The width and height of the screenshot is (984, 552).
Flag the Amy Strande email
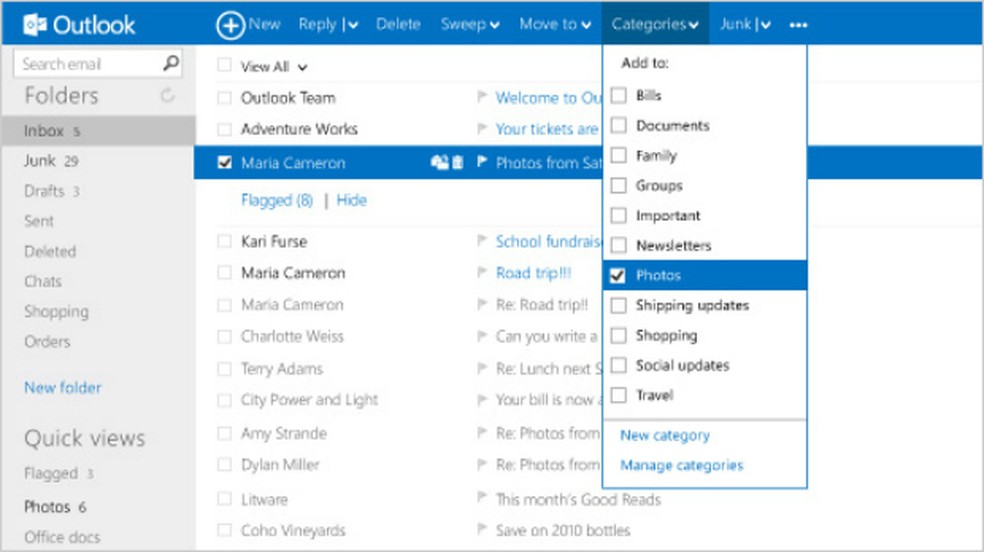click(x=482, y=432)
